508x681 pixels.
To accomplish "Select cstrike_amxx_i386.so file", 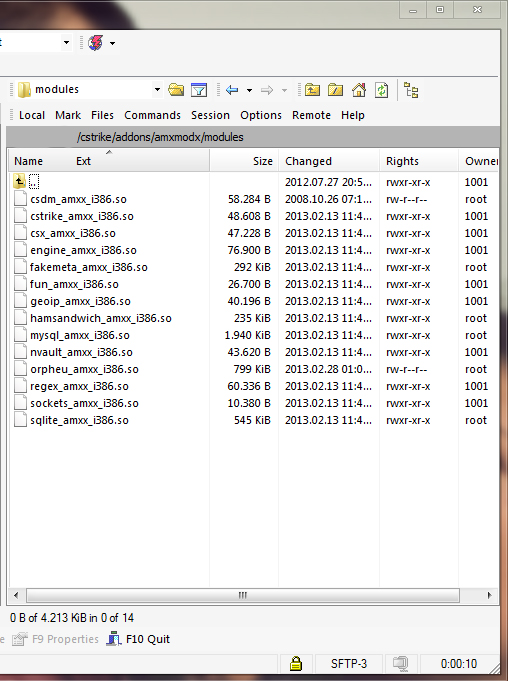I will click(x=82, y=216).
